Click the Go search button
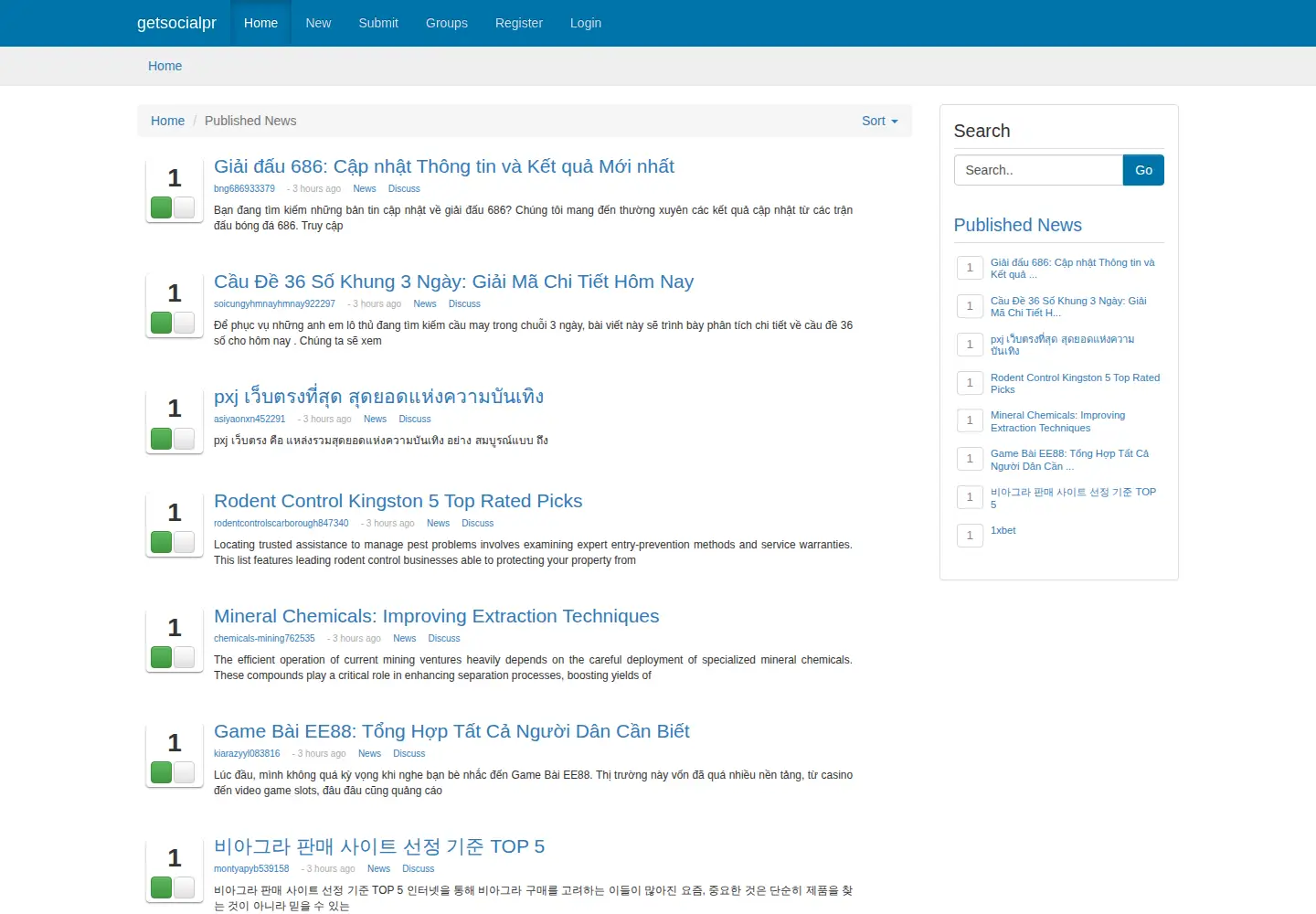Viewport: 1316px width, 914px height. point(1143,170)
